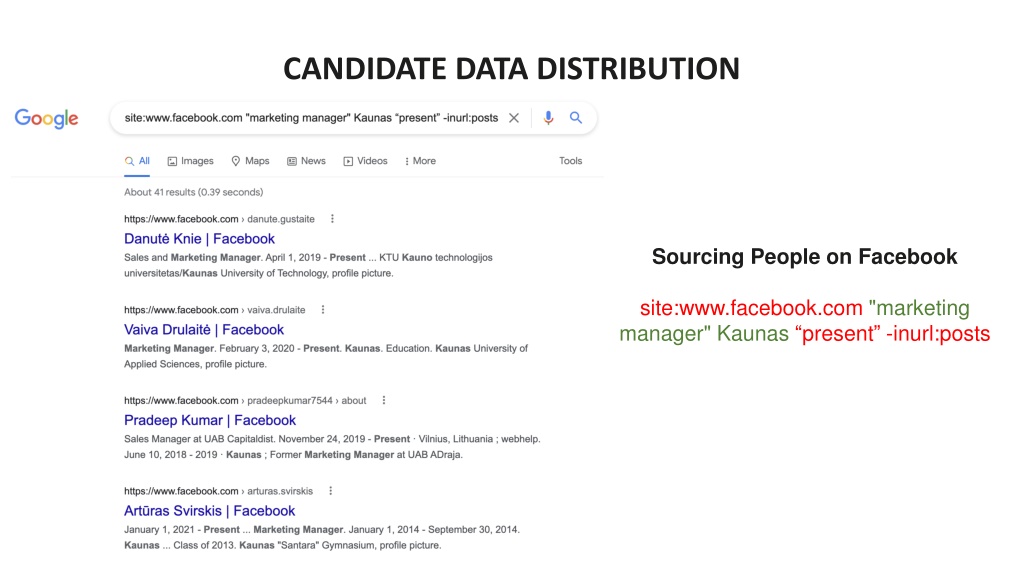Open options dots beside pradeepkumar7544 result
The height and width of the screenshot is (576, 1024).
point(384,400)
